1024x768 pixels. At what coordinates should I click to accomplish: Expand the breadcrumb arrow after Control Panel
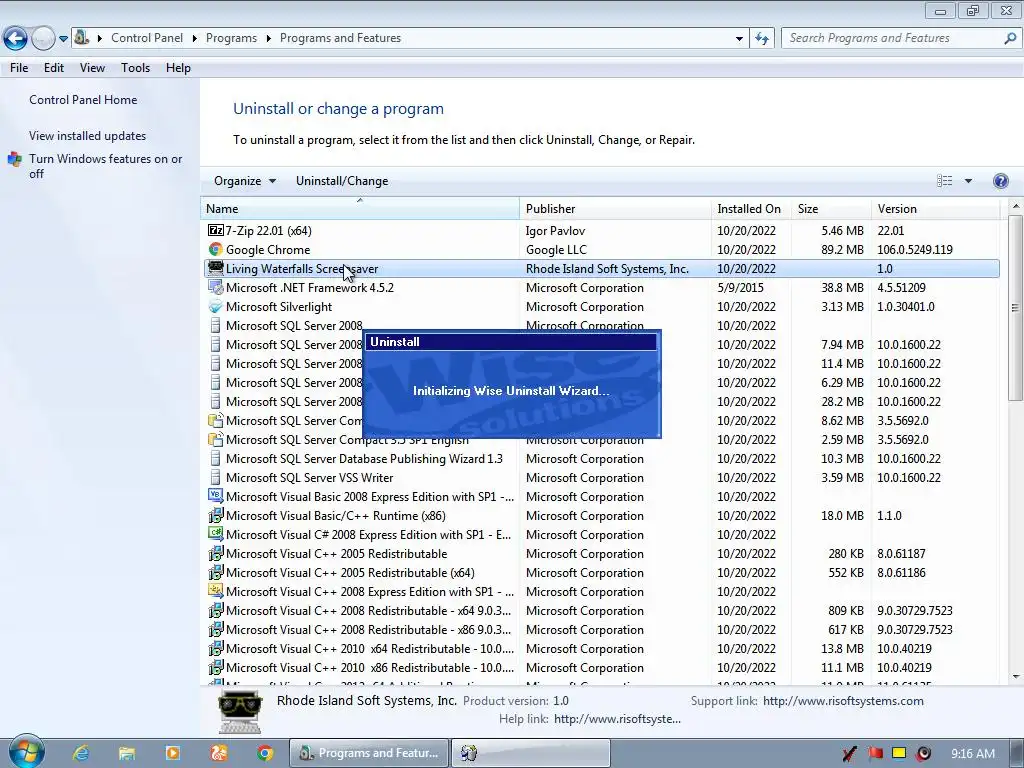195,39
